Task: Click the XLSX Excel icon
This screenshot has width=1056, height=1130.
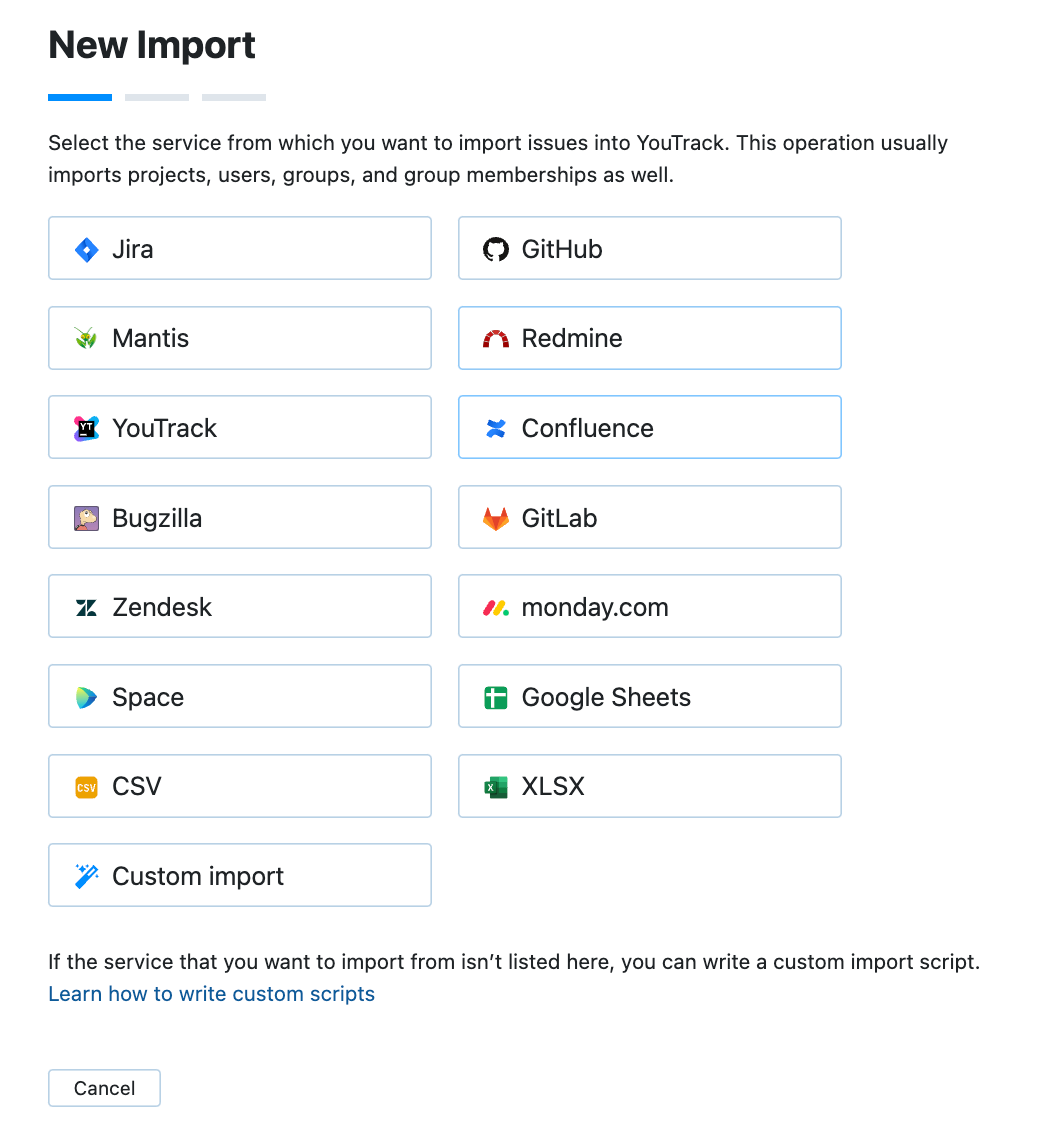Action: 497,786
